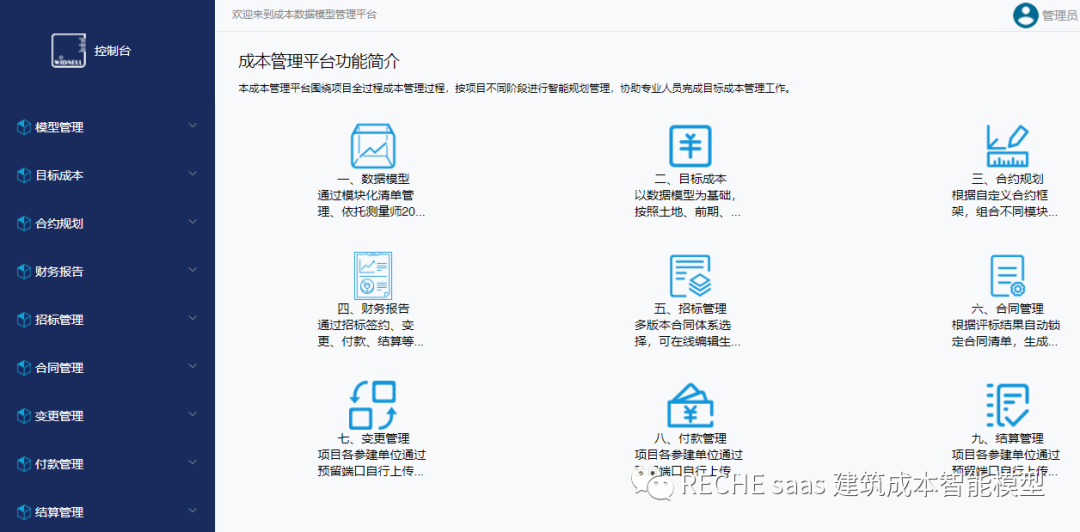The image size is (1080, 532).
Task: Expand the 目标成本 sidebar chevron
Action: point(193,174)
